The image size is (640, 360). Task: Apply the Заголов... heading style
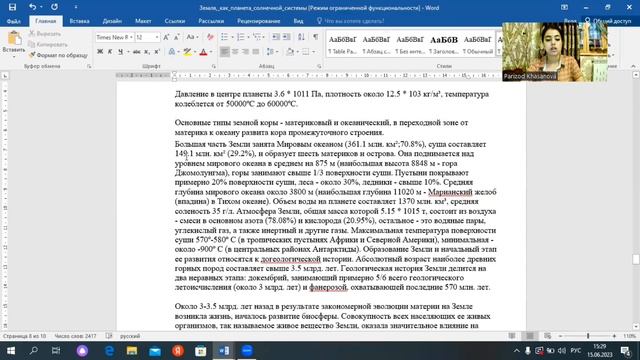(444, 44)
